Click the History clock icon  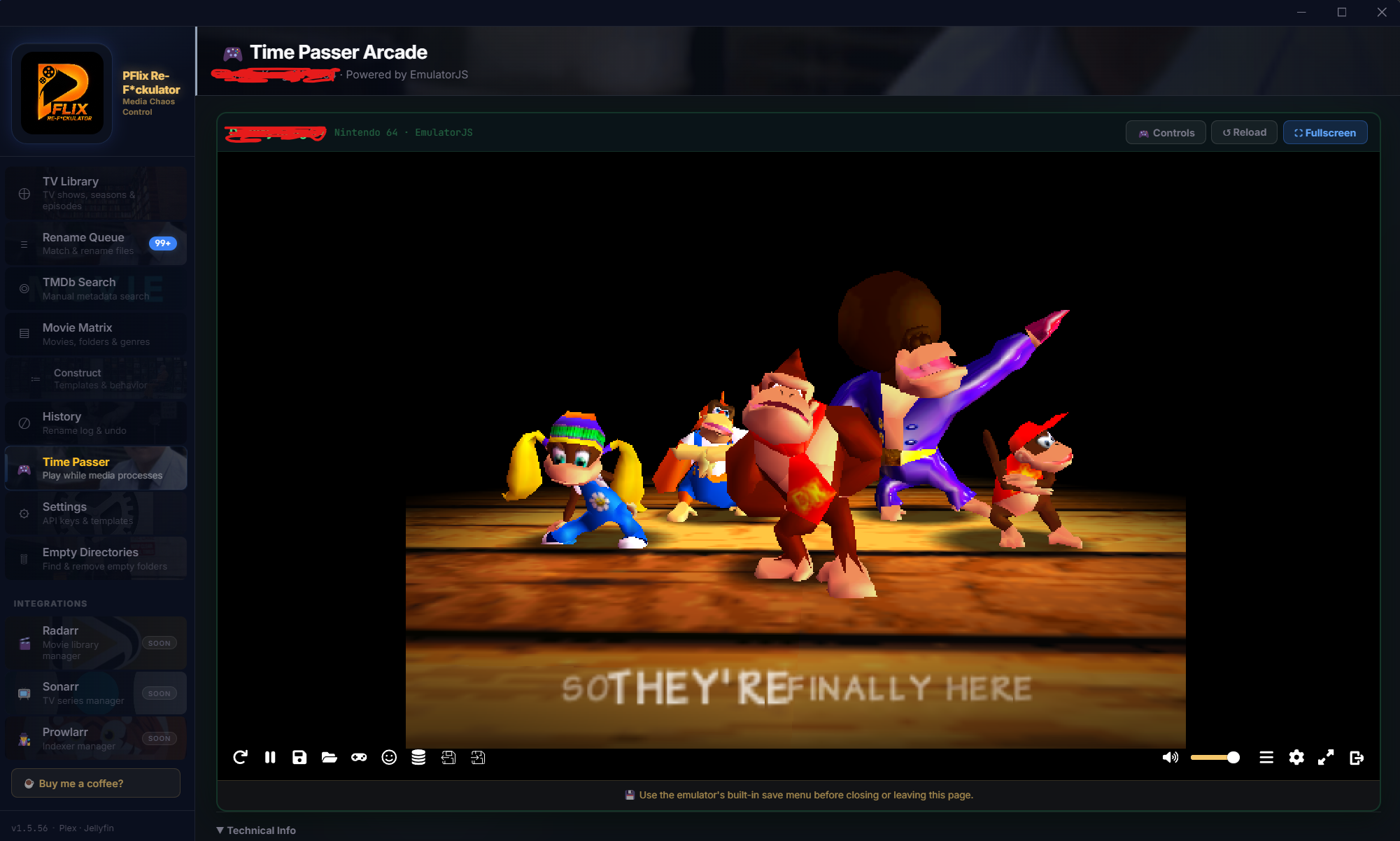point(24,423)
